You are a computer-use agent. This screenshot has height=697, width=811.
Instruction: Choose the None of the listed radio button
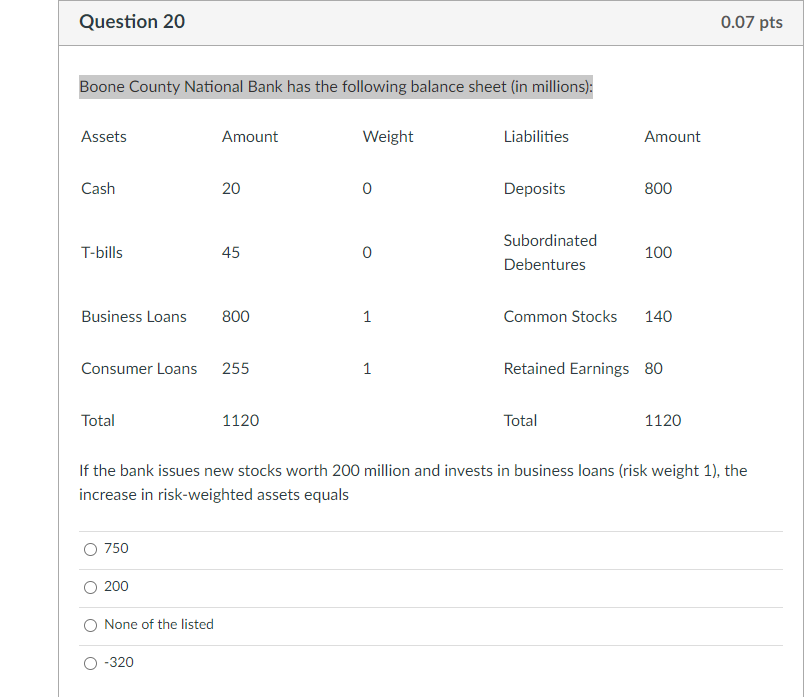point(91,625)
